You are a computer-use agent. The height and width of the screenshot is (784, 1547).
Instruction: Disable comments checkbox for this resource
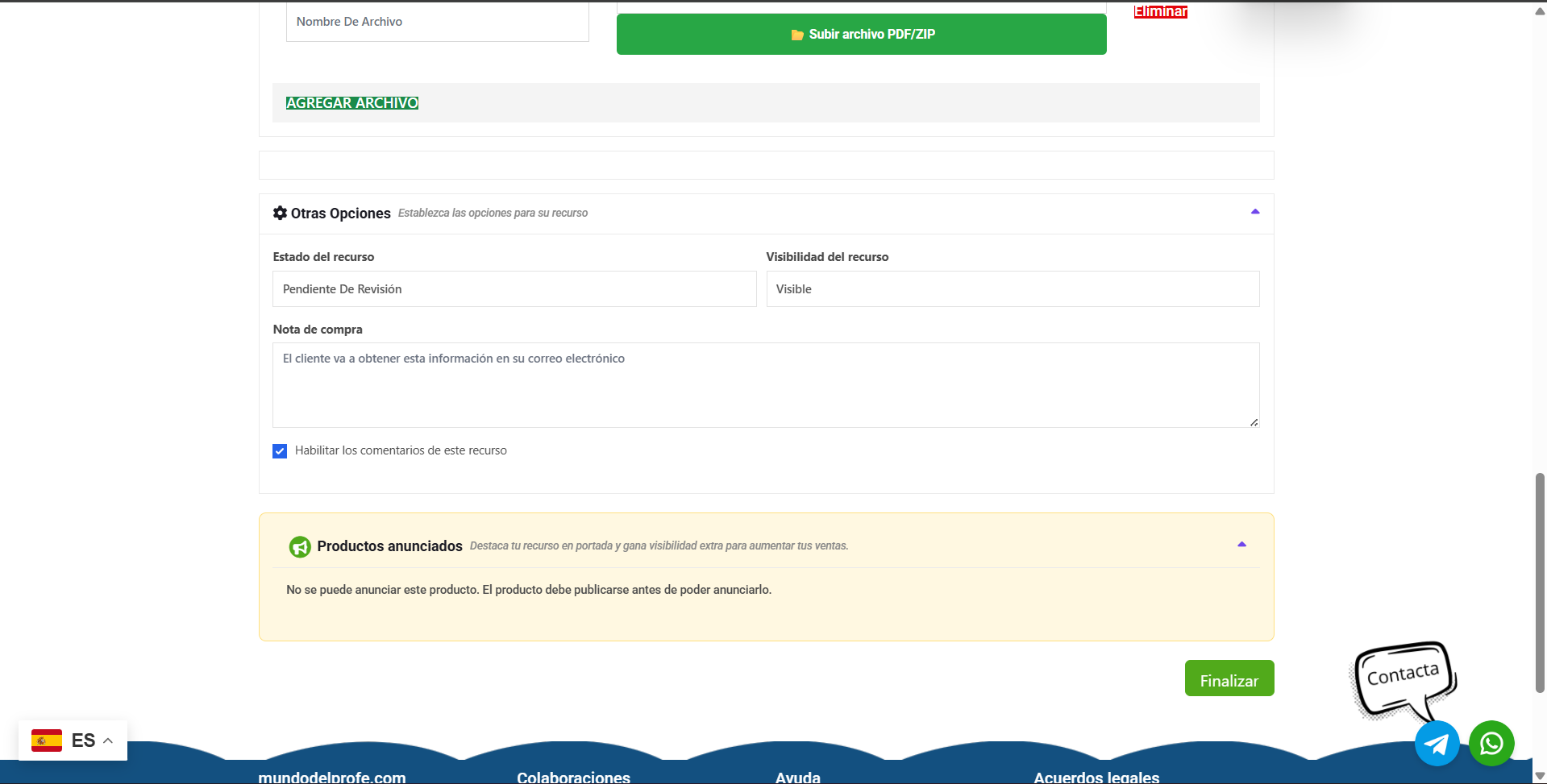coord(280,451)
